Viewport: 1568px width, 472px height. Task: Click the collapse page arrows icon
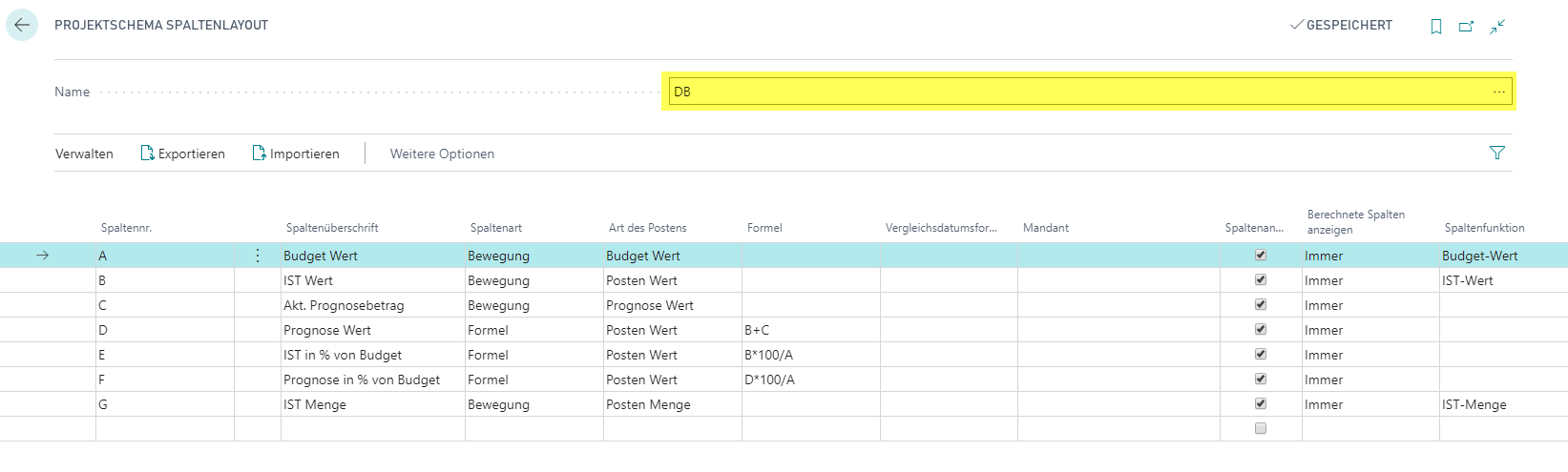pyautogui.click(x=1497, y=27)
